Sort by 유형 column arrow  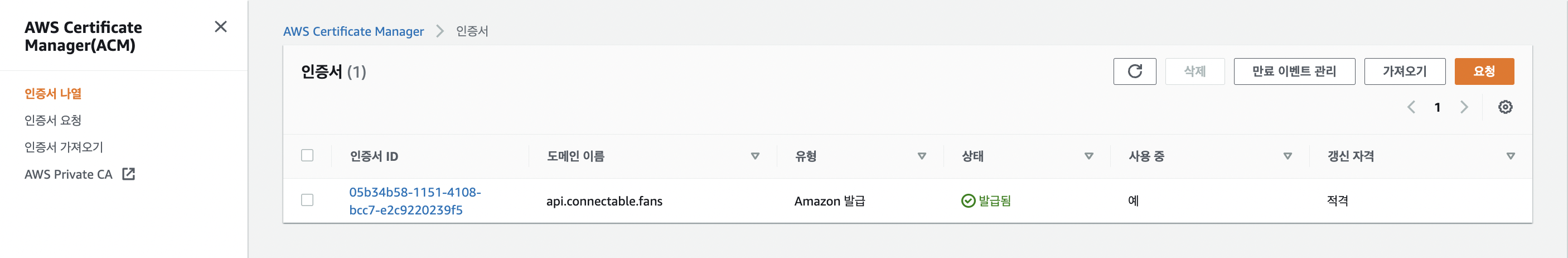point(922,156)
